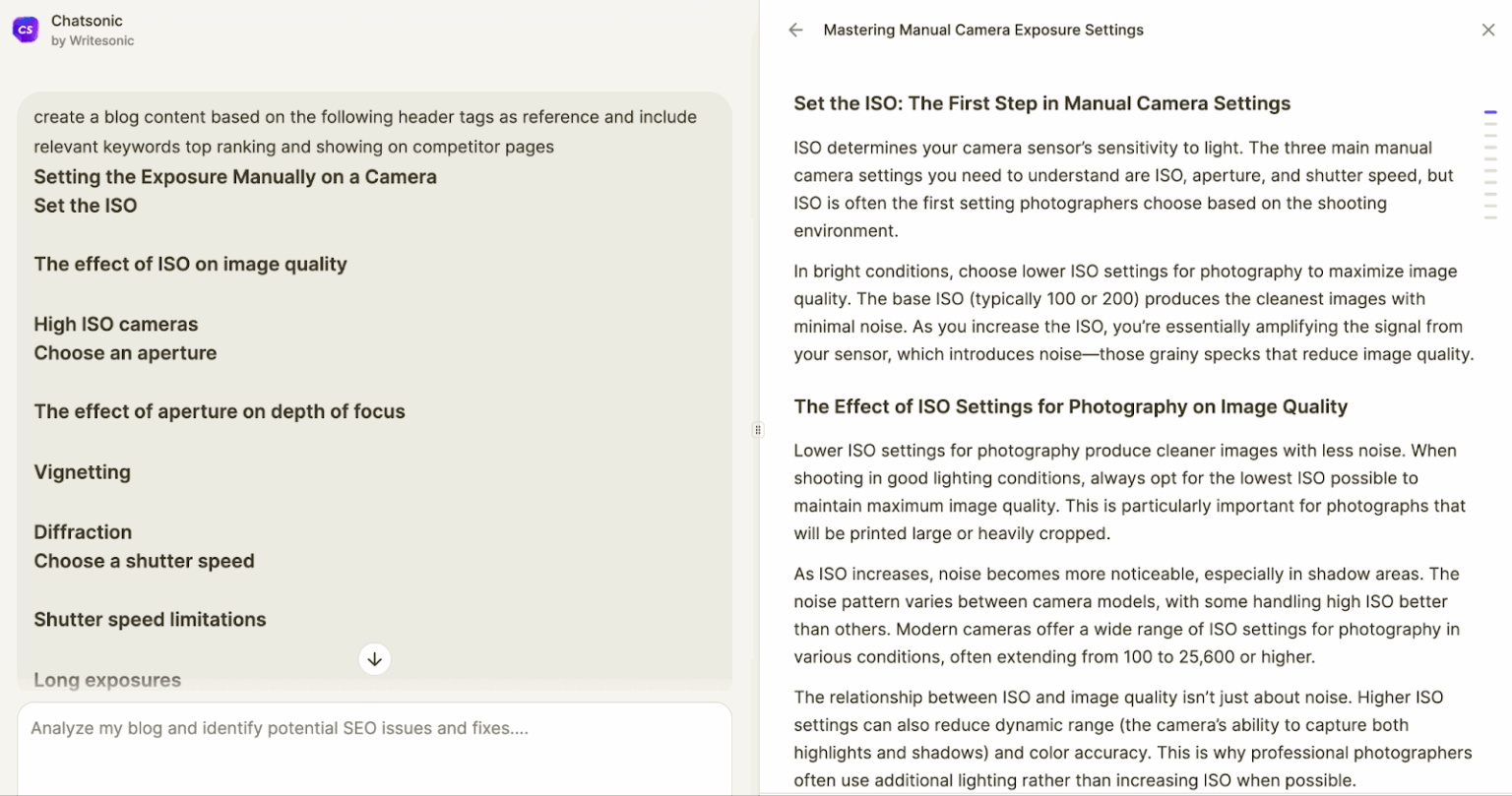Click 'The Effect of ISO Settings' heading

[1071, 406]
